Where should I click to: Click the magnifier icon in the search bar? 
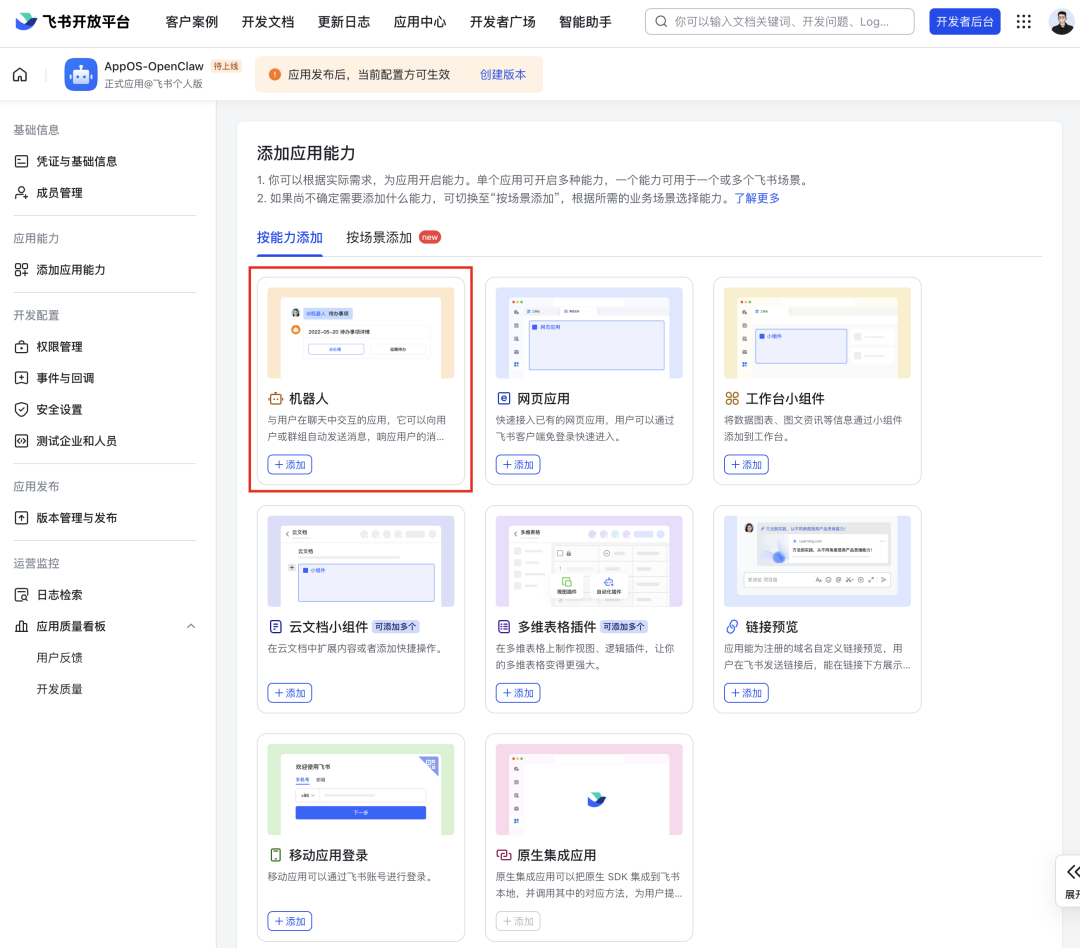tap(661, 21)
